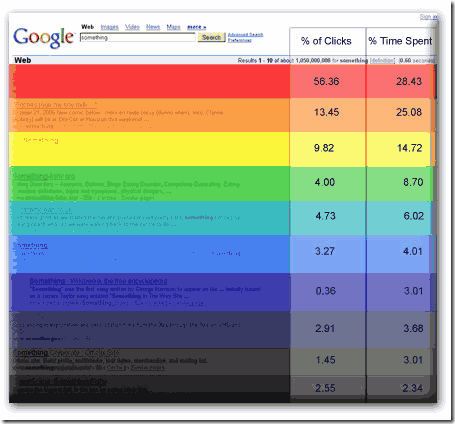This screenshot has height=424, width=455.
Task: Switch to the Video search tab
Action: pyautogui.click(x=132, y=27)
